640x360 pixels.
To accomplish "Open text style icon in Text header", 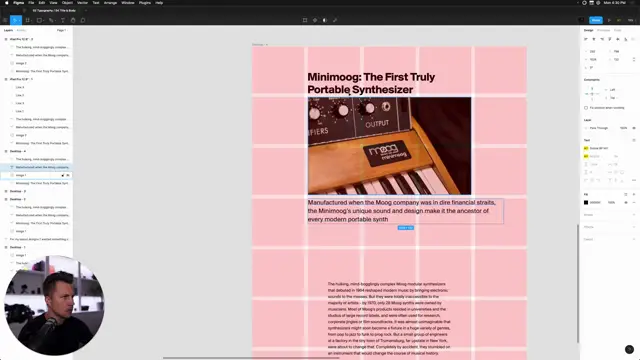I will pyautogui.click(x=634, y=140).
